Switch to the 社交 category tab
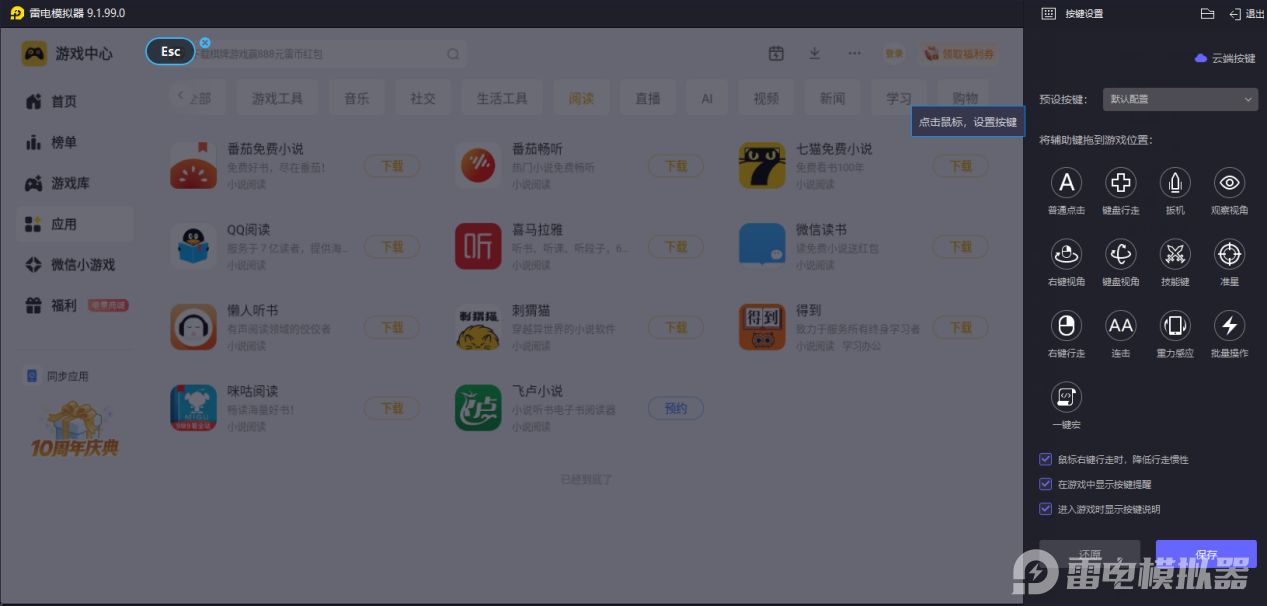Screen dimensions: 1267x606 tap(423, 99)
